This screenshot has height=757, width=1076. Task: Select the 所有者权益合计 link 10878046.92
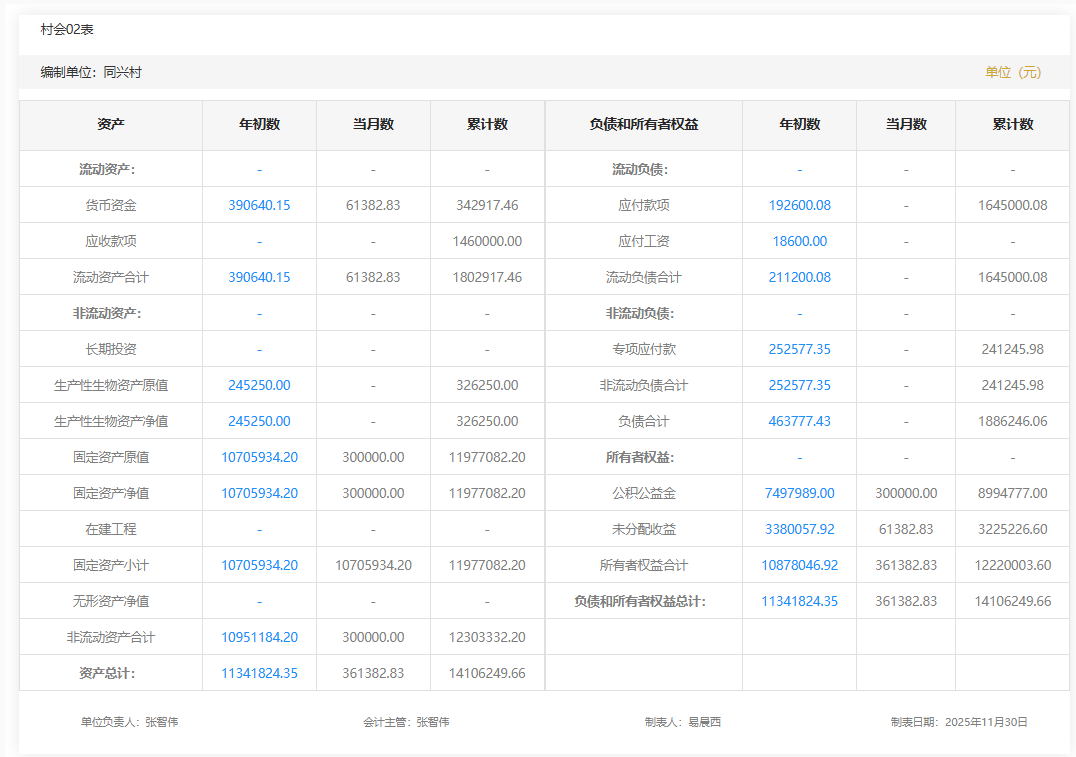[799, 565]
